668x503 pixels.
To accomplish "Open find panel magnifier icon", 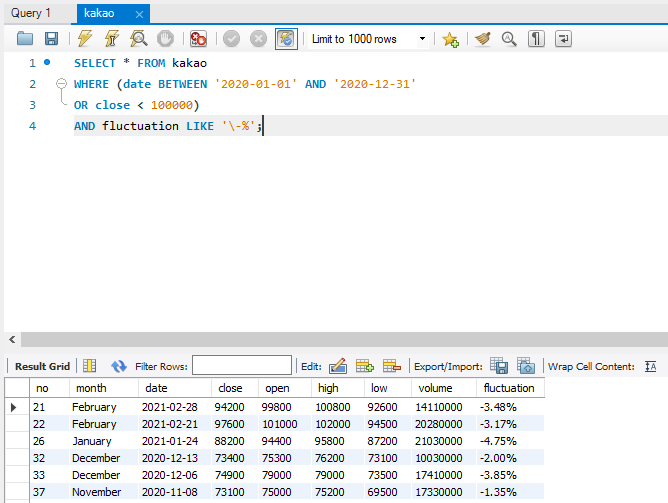I will pos(509,39).
